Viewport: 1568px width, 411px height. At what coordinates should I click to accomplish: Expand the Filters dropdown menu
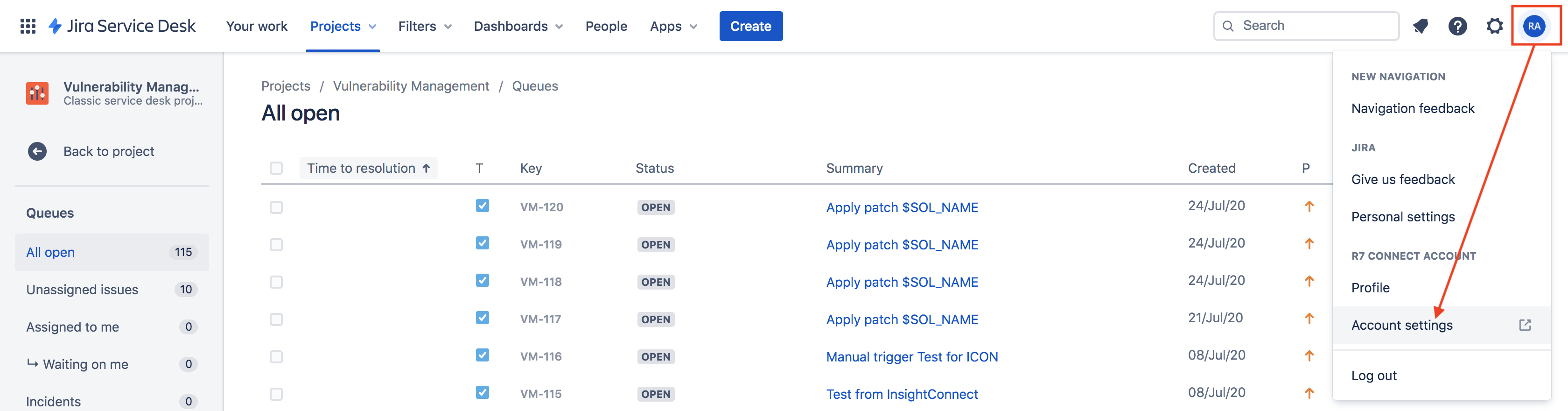click(x=424, y=26)
